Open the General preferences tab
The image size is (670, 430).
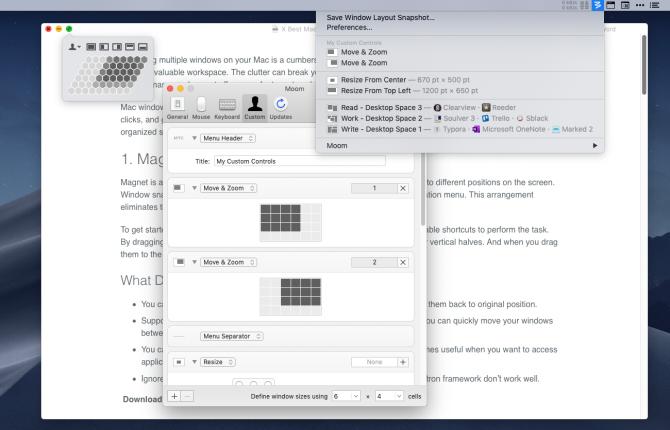tap(177, 107)
